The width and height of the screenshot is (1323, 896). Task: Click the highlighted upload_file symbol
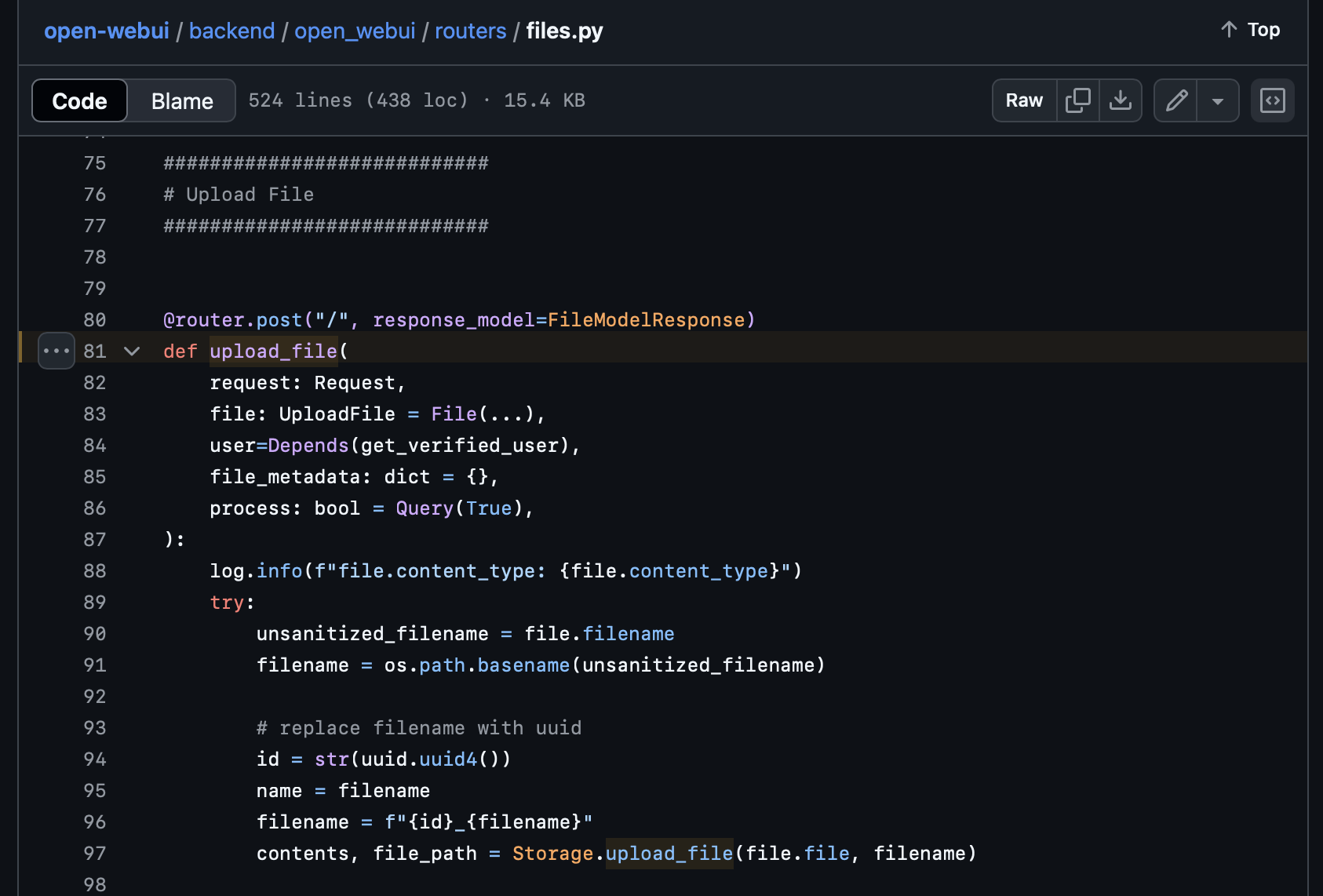tap(273, 351)
